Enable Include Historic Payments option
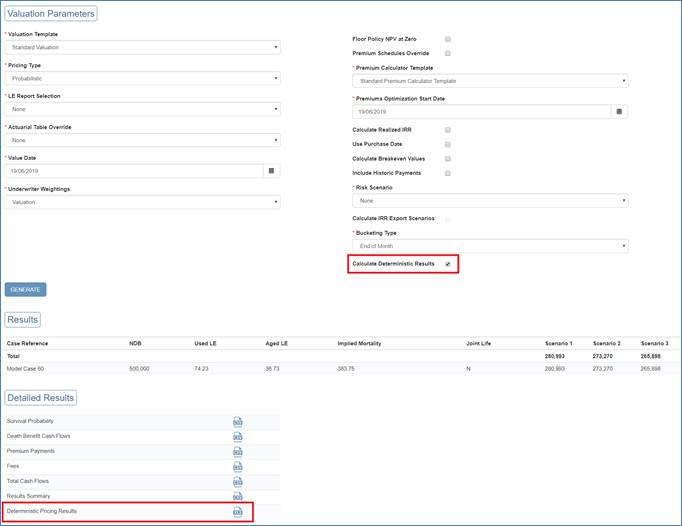Image resolution: width=682 pixels, height=526 pixels. pos(448,173)
